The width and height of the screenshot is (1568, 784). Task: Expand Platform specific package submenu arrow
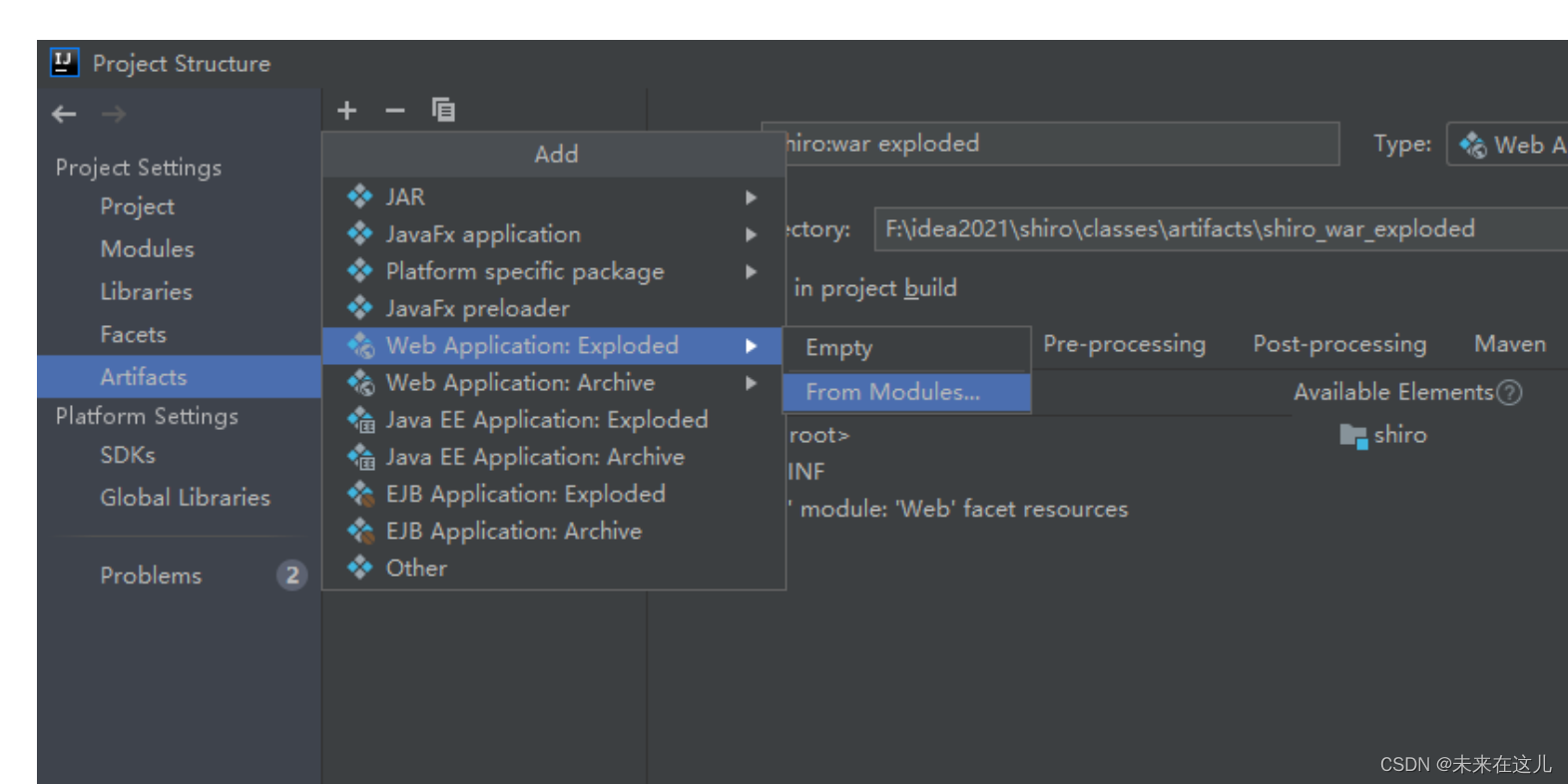(751, 271)
